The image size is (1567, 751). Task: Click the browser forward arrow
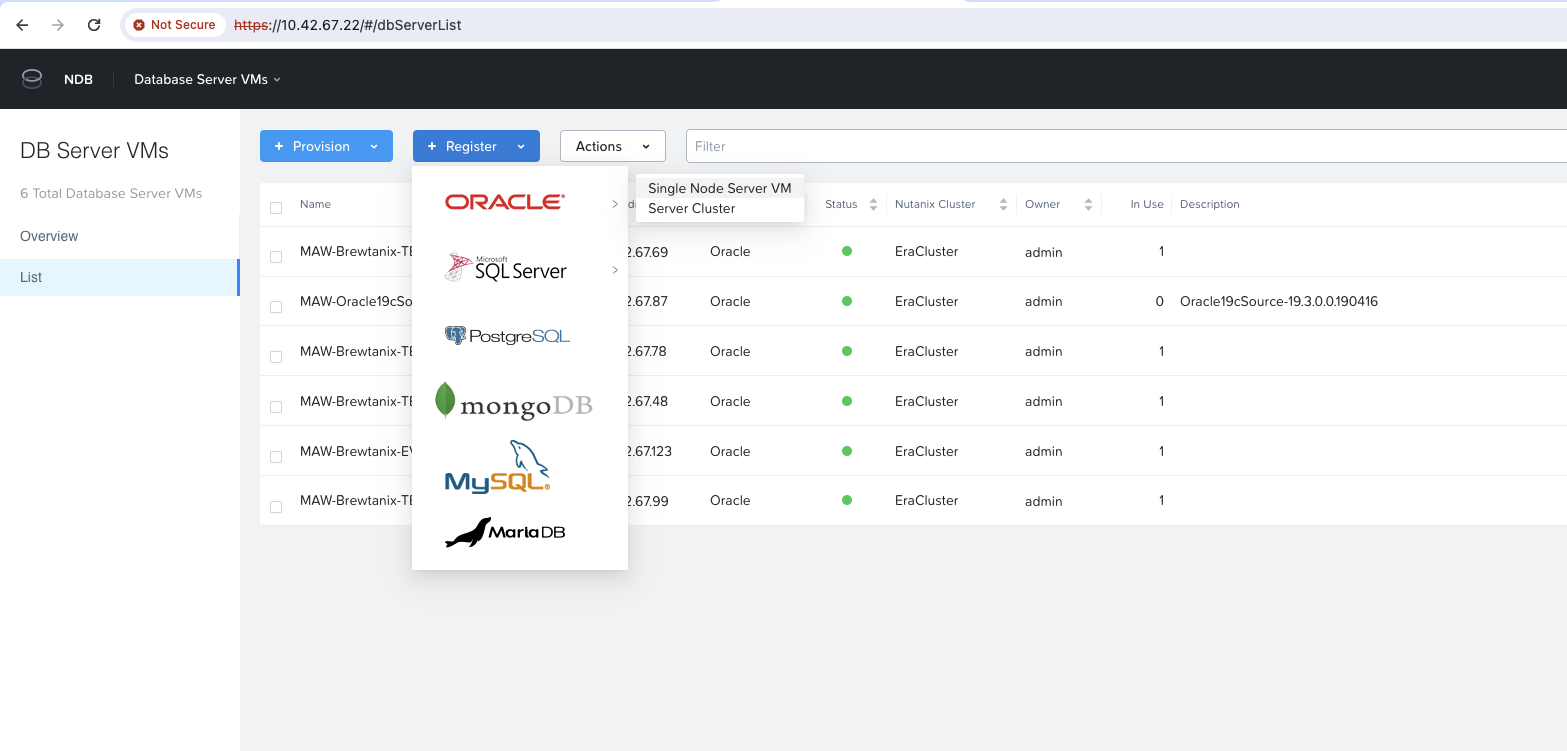58,25
